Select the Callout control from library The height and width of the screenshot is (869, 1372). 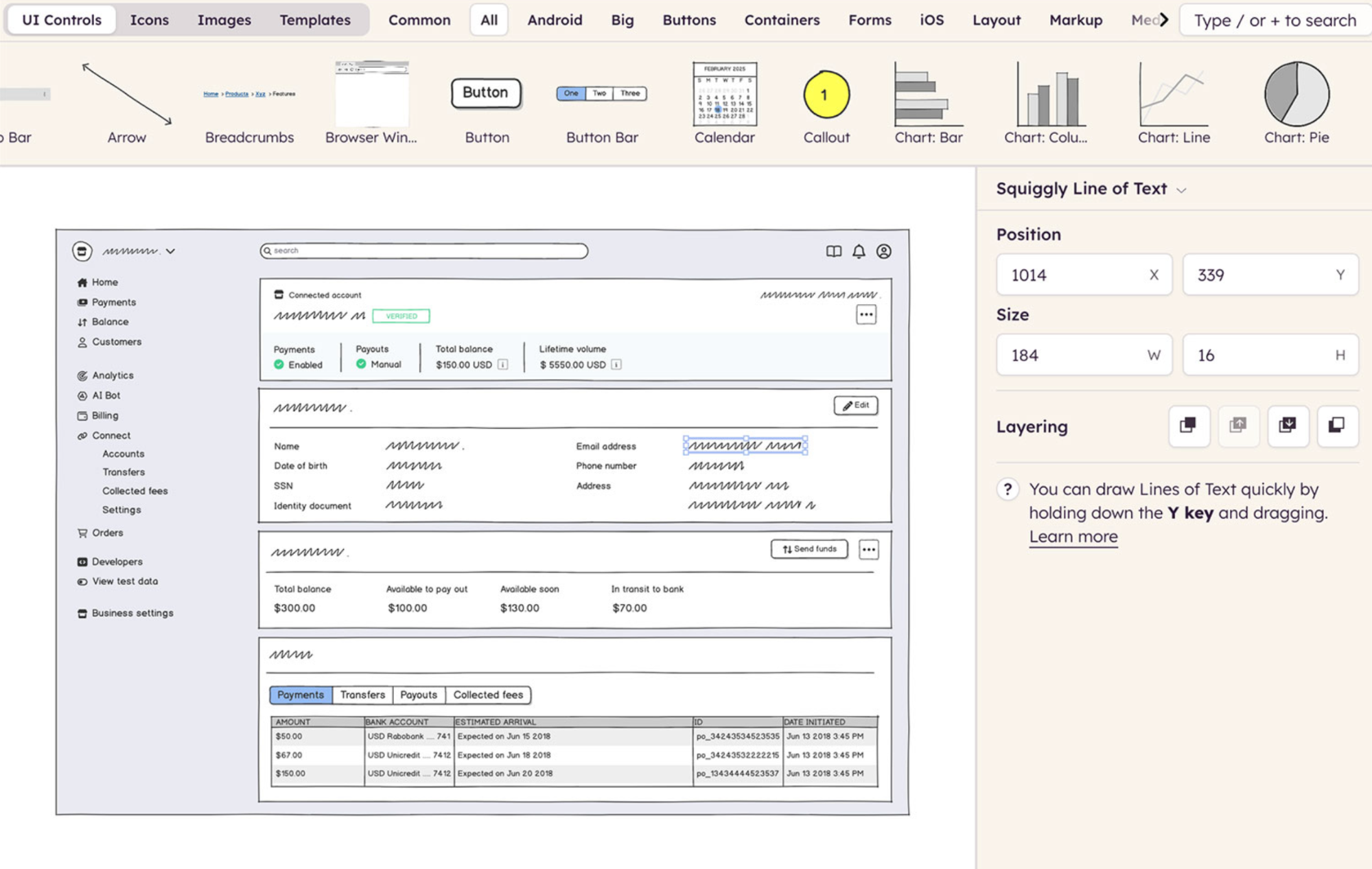coord(826,102)
